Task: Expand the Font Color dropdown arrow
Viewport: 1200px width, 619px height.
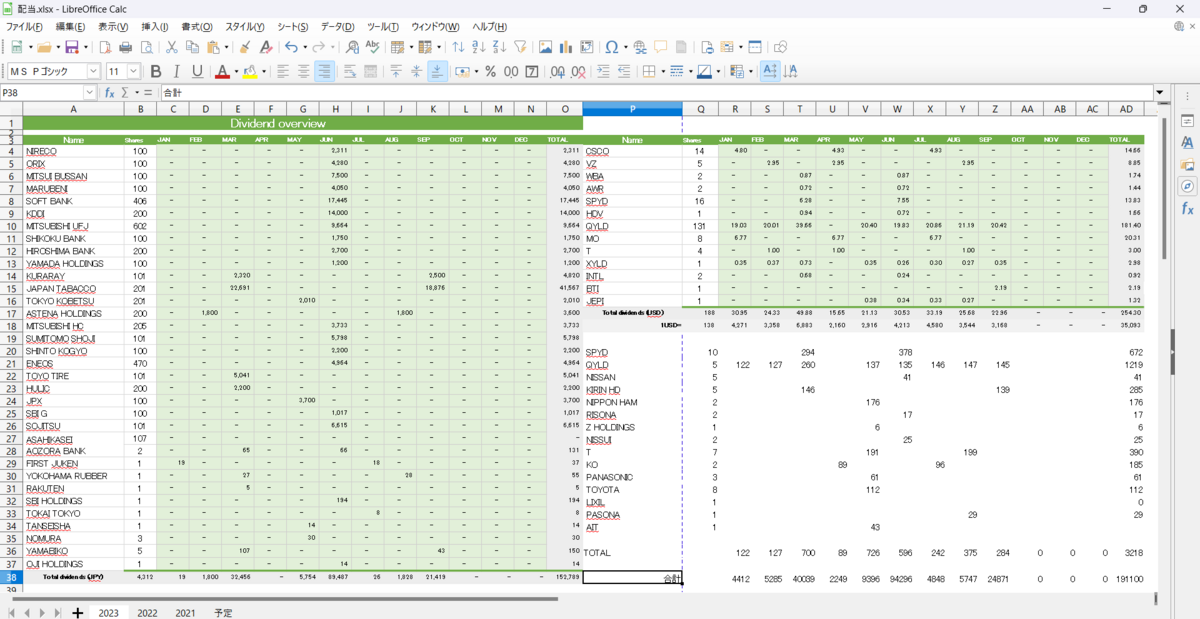Action: [x=235, y=71]
